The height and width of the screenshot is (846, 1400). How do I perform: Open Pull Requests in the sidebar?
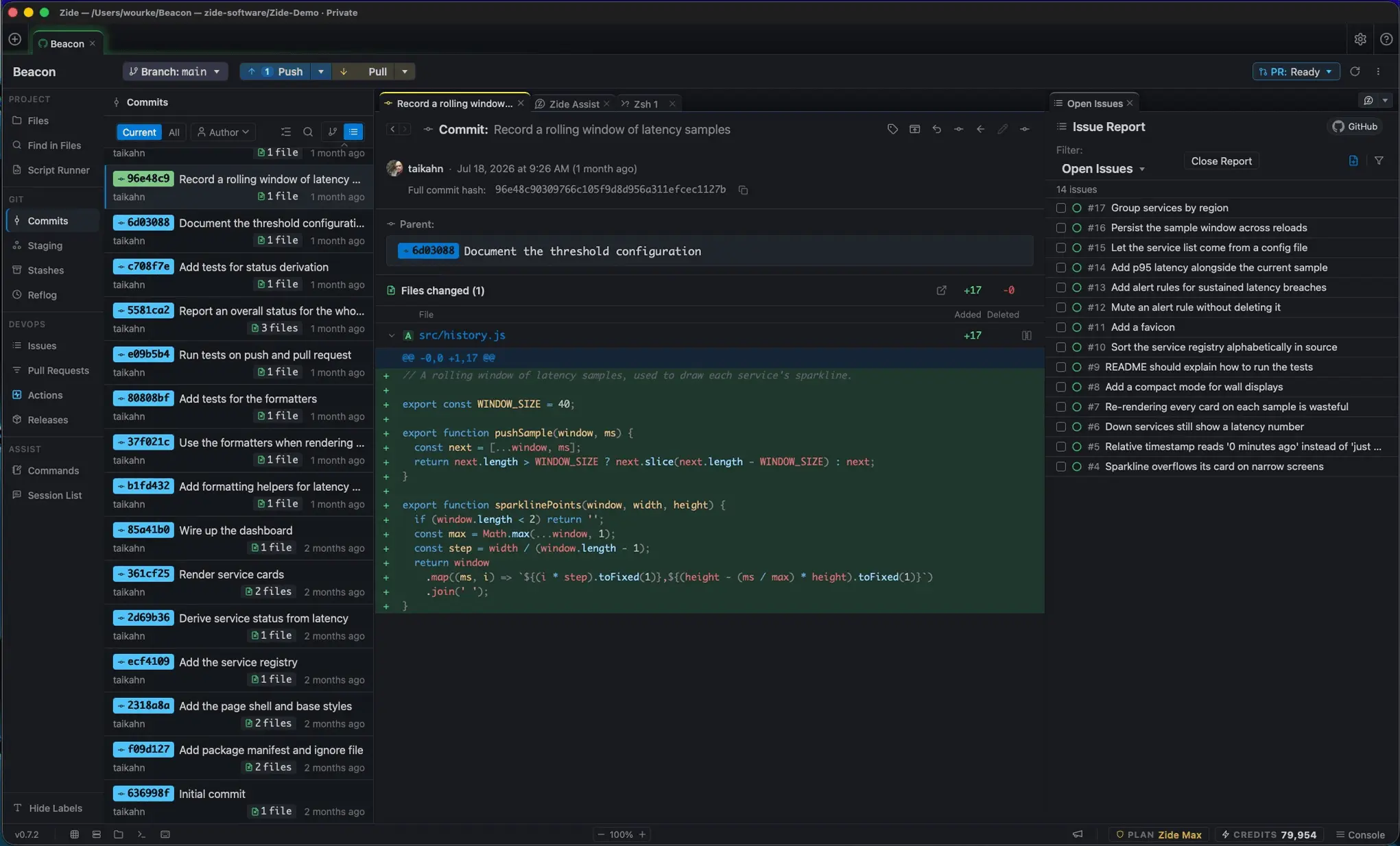(x=58, y=370)
